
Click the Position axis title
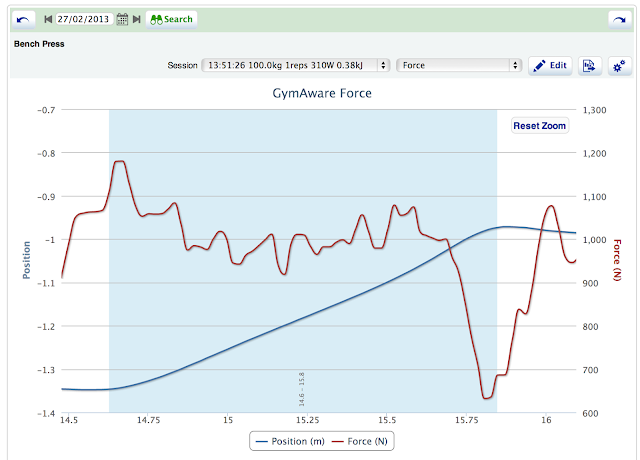pyautogui.click(x=27, y=260)
